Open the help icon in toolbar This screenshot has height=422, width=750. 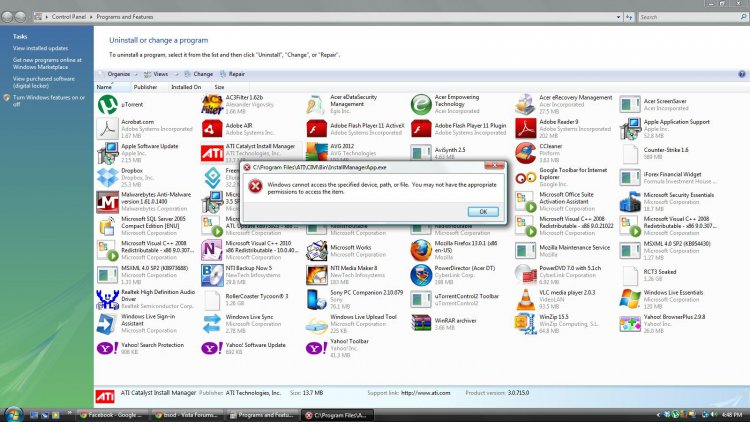(x=741, y=74)
